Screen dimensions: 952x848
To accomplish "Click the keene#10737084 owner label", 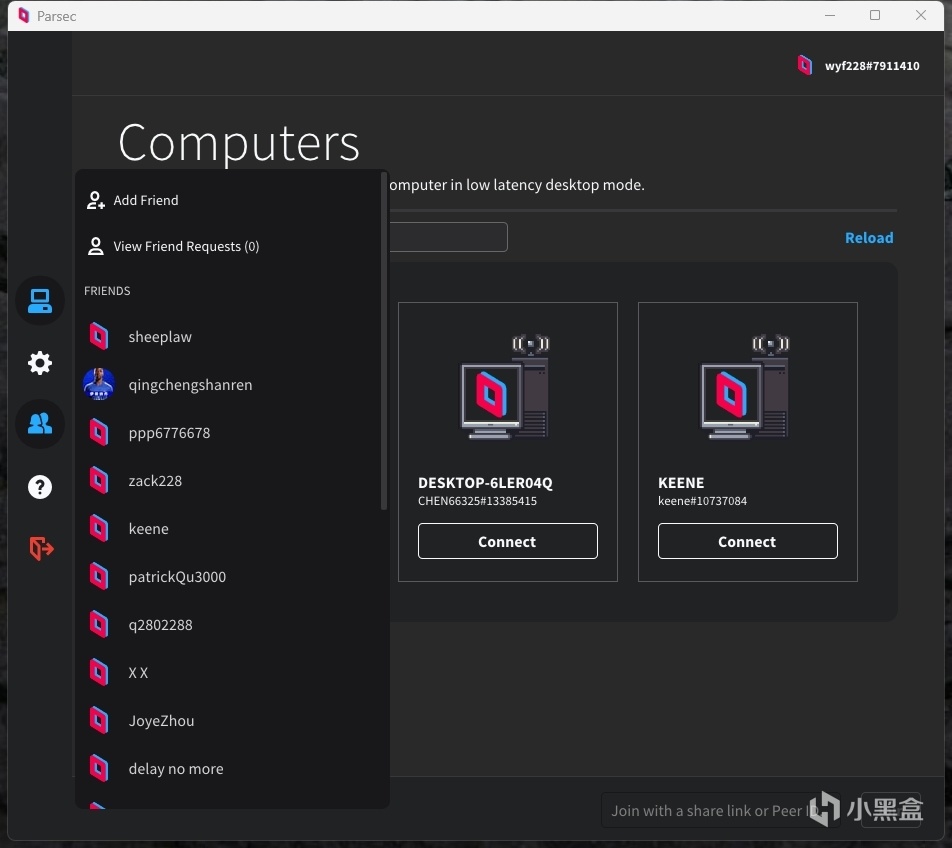I will tap(702, 501).
